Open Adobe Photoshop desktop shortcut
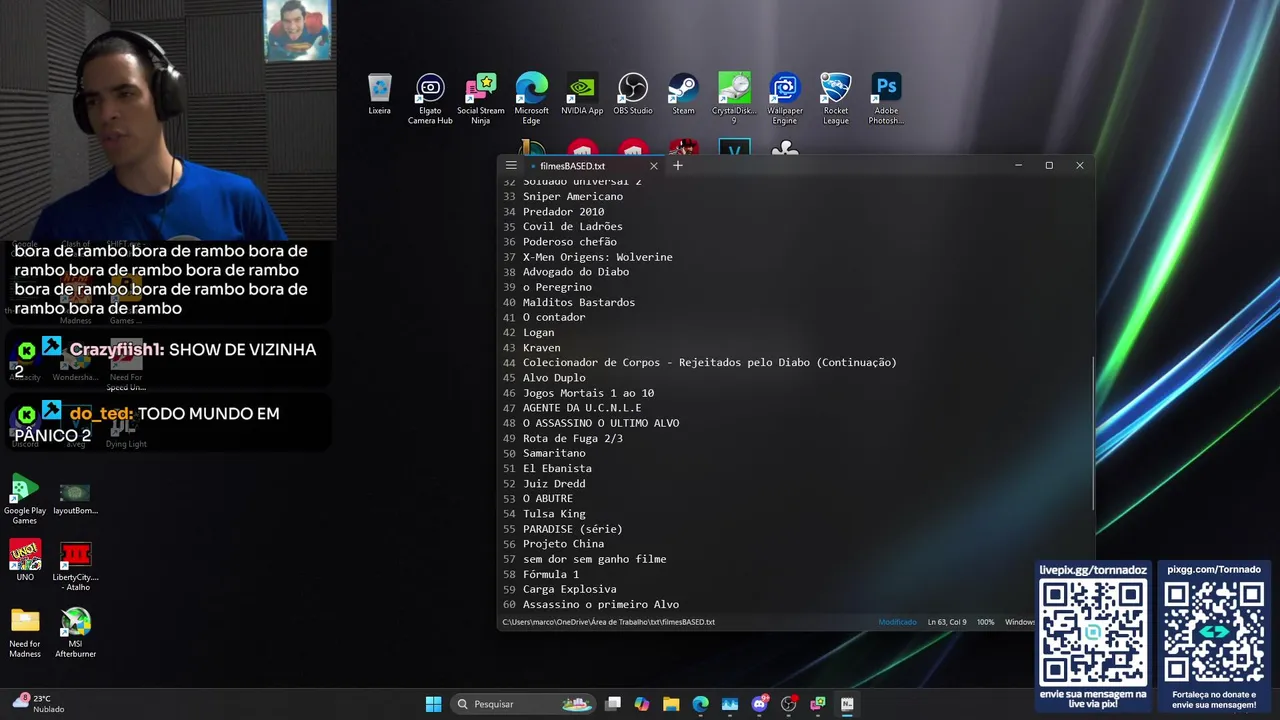This screenshot has width=1280, height=720. click(886, 99)
